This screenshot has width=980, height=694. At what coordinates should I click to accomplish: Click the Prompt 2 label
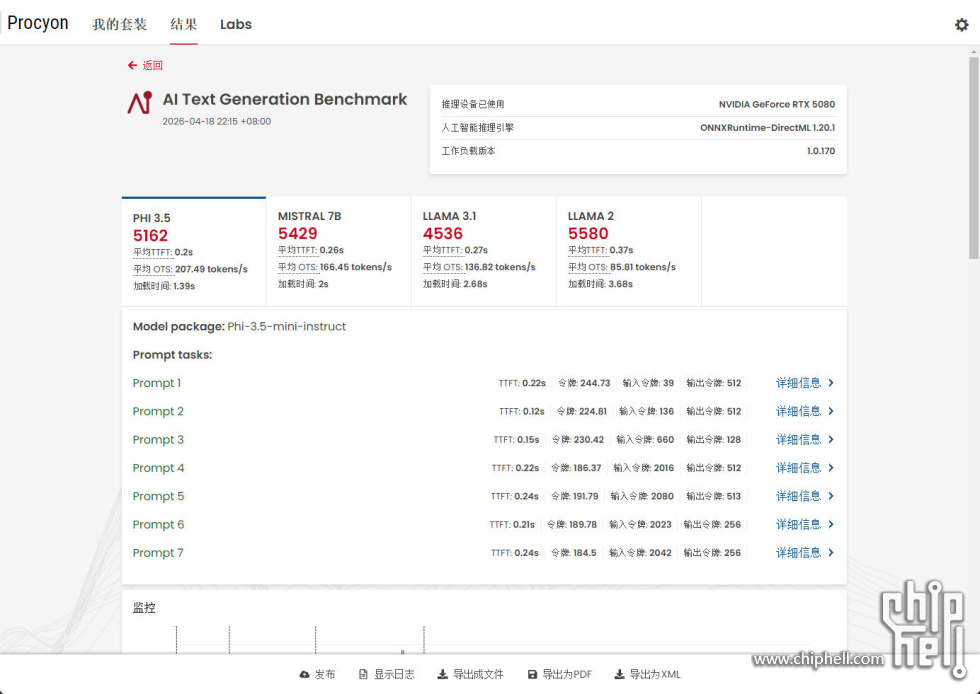point(158,411)
